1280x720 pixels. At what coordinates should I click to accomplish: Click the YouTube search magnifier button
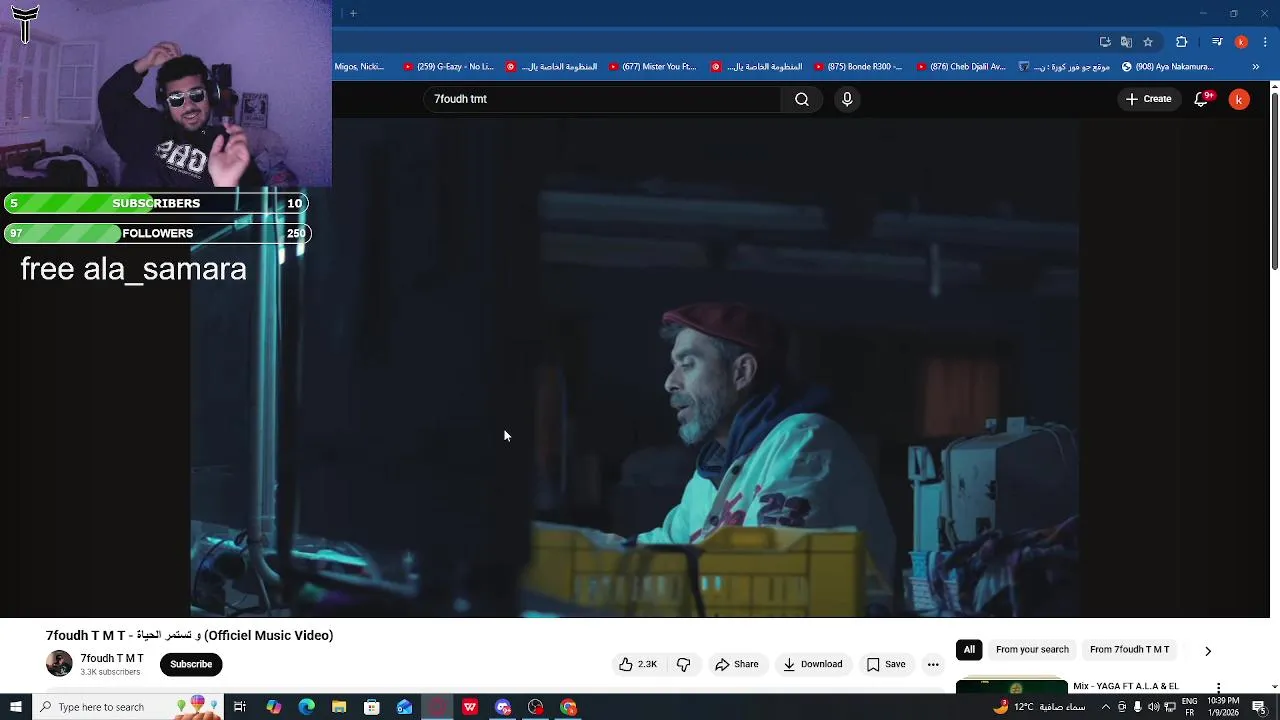(801, 99)
